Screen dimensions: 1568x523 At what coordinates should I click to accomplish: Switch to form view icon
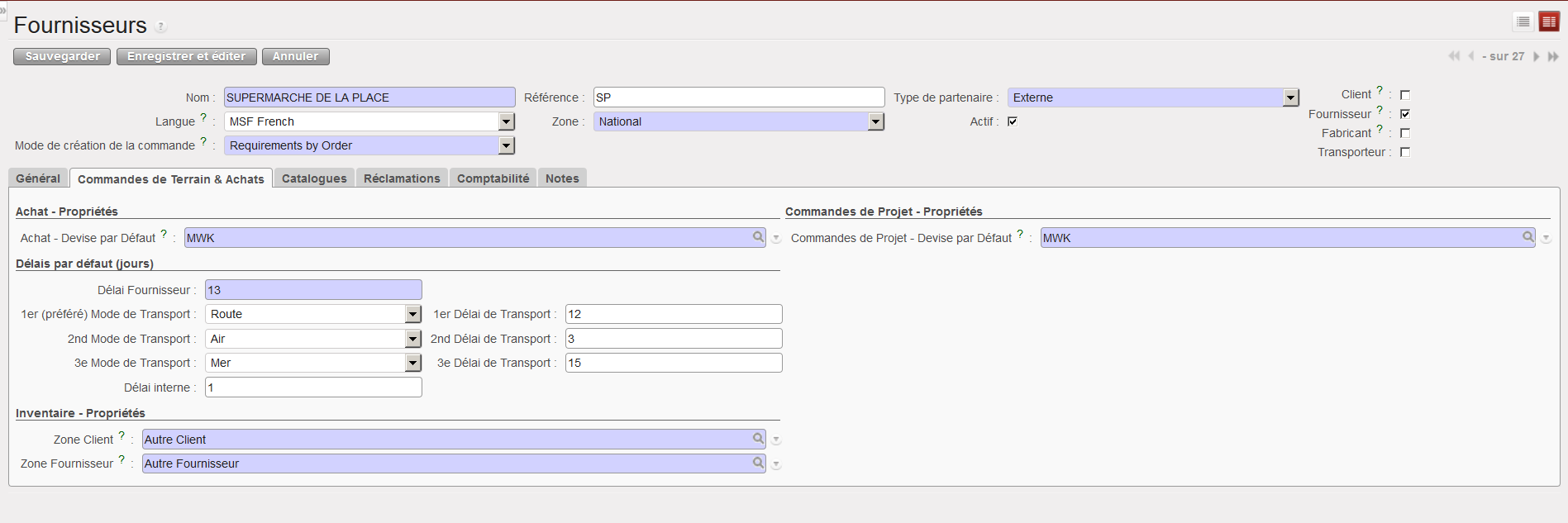point(1548,22)
